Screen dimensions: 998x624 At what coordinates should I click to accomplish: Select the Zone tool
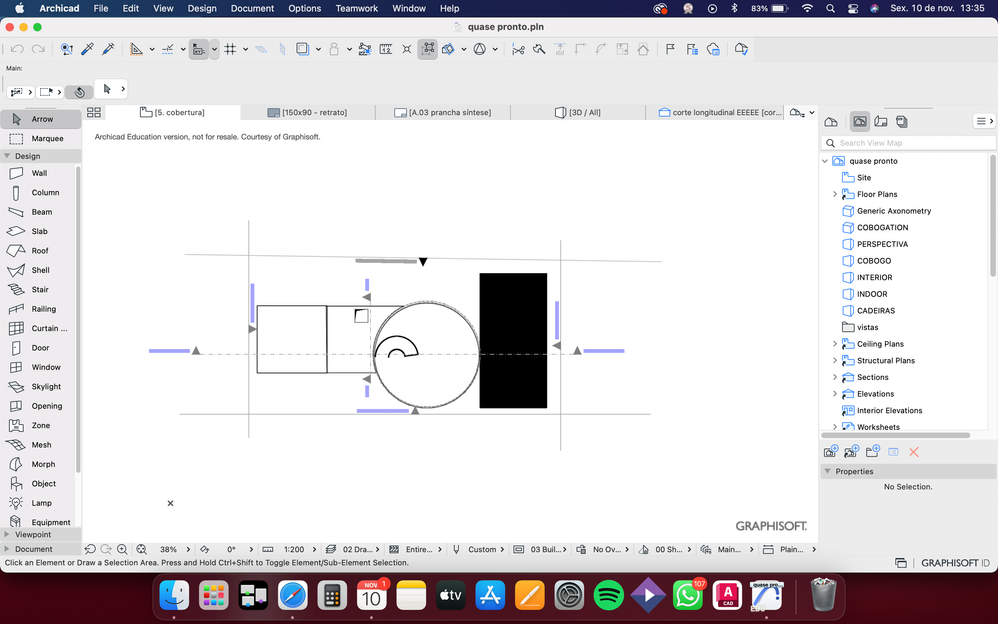point(41,425)
